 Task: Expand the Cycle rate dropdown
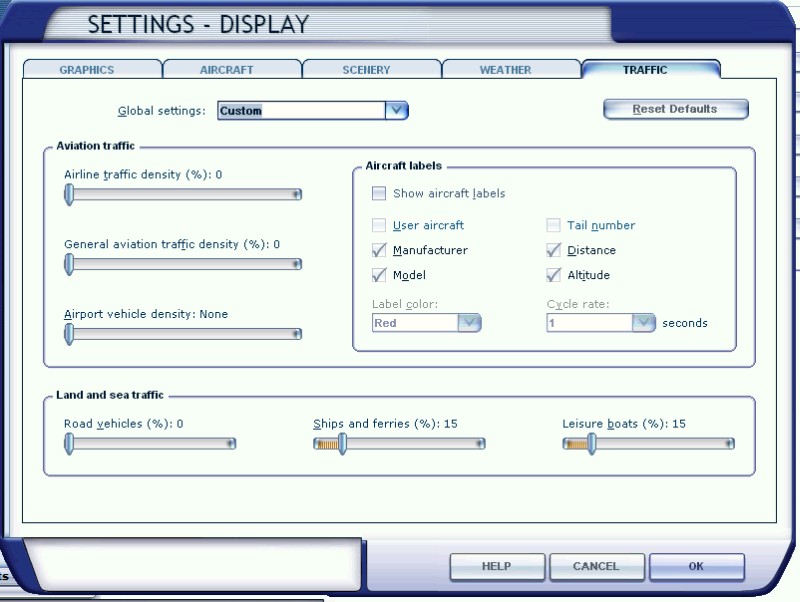tap(644, 323)
